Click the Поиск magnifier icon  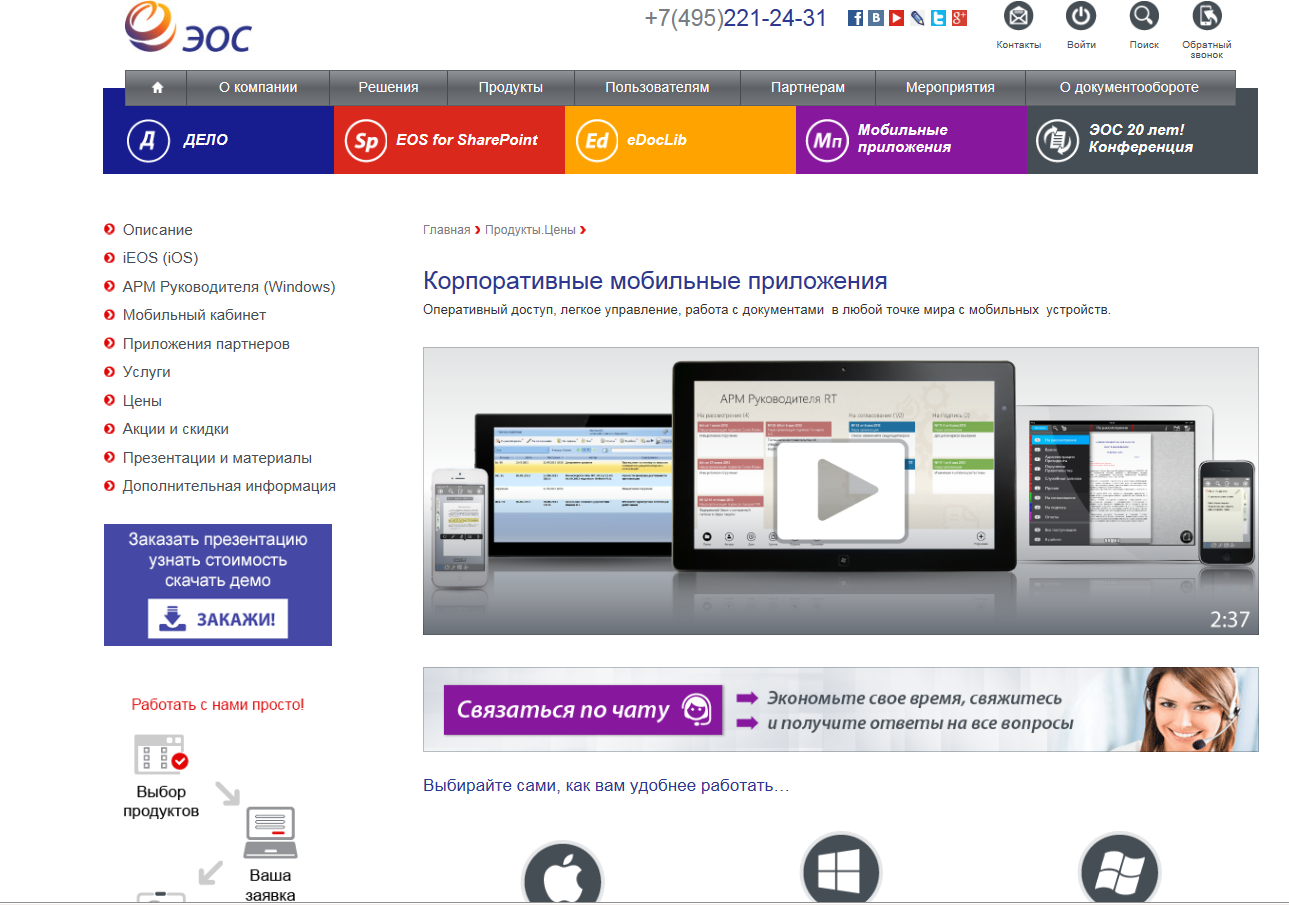[1144, 16]
